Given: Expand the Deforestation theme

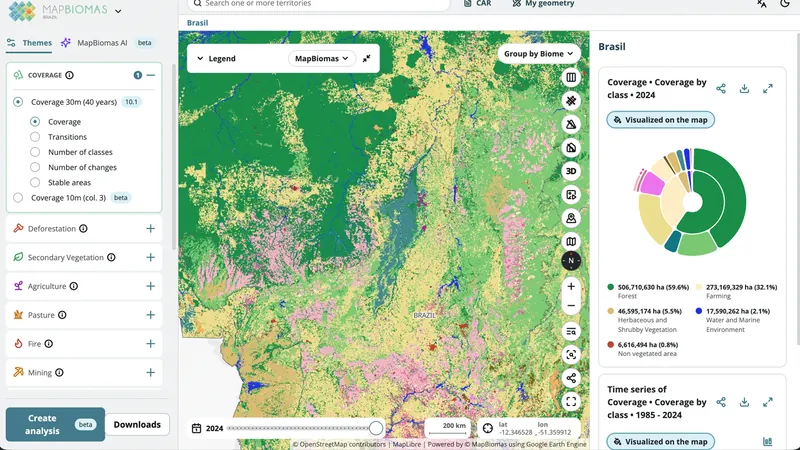Looking at the screenshot, I should (151, 229).
